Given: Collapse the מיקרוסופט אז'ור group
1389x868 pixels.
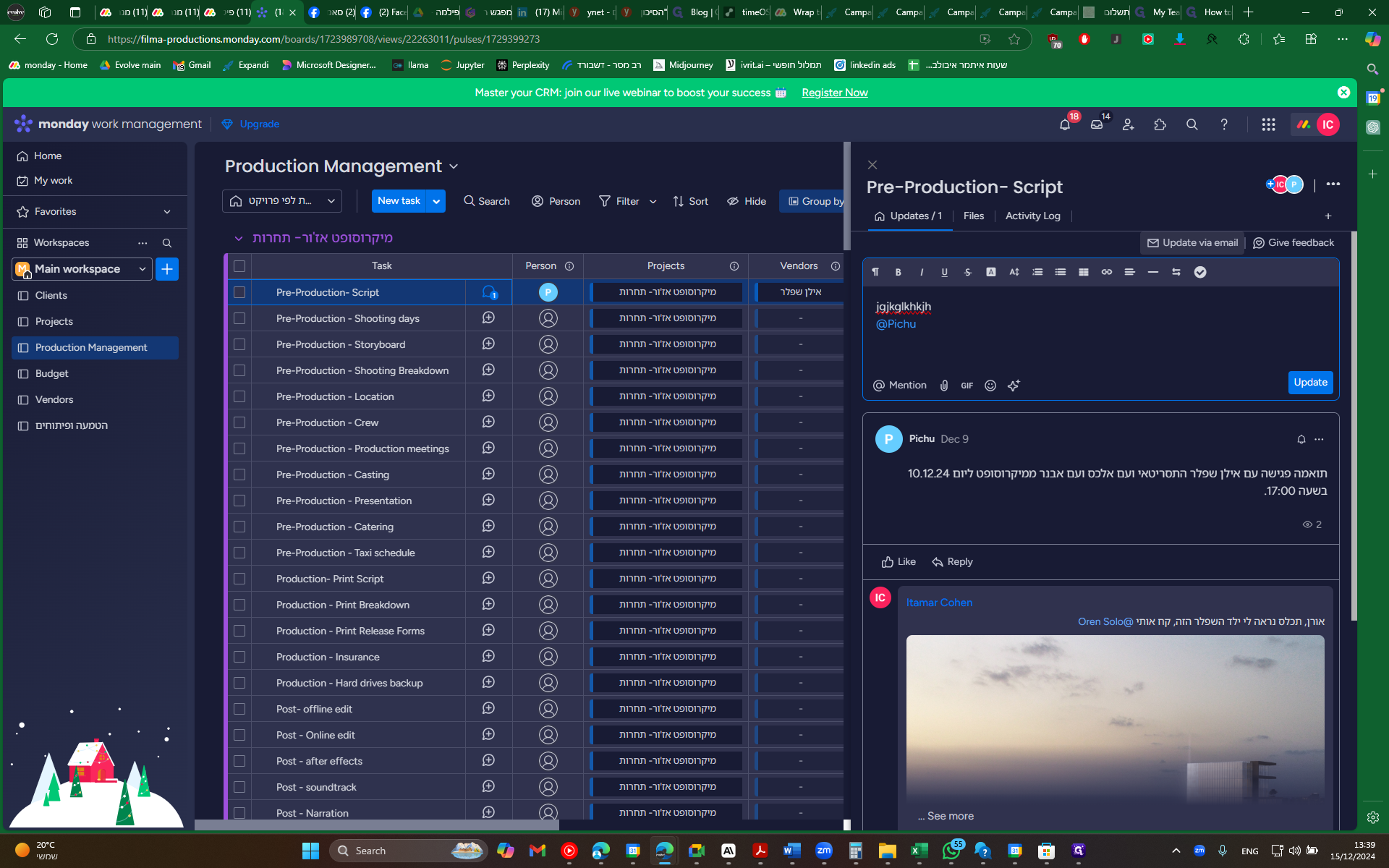Looking at the screenshot, I should 238,238.
